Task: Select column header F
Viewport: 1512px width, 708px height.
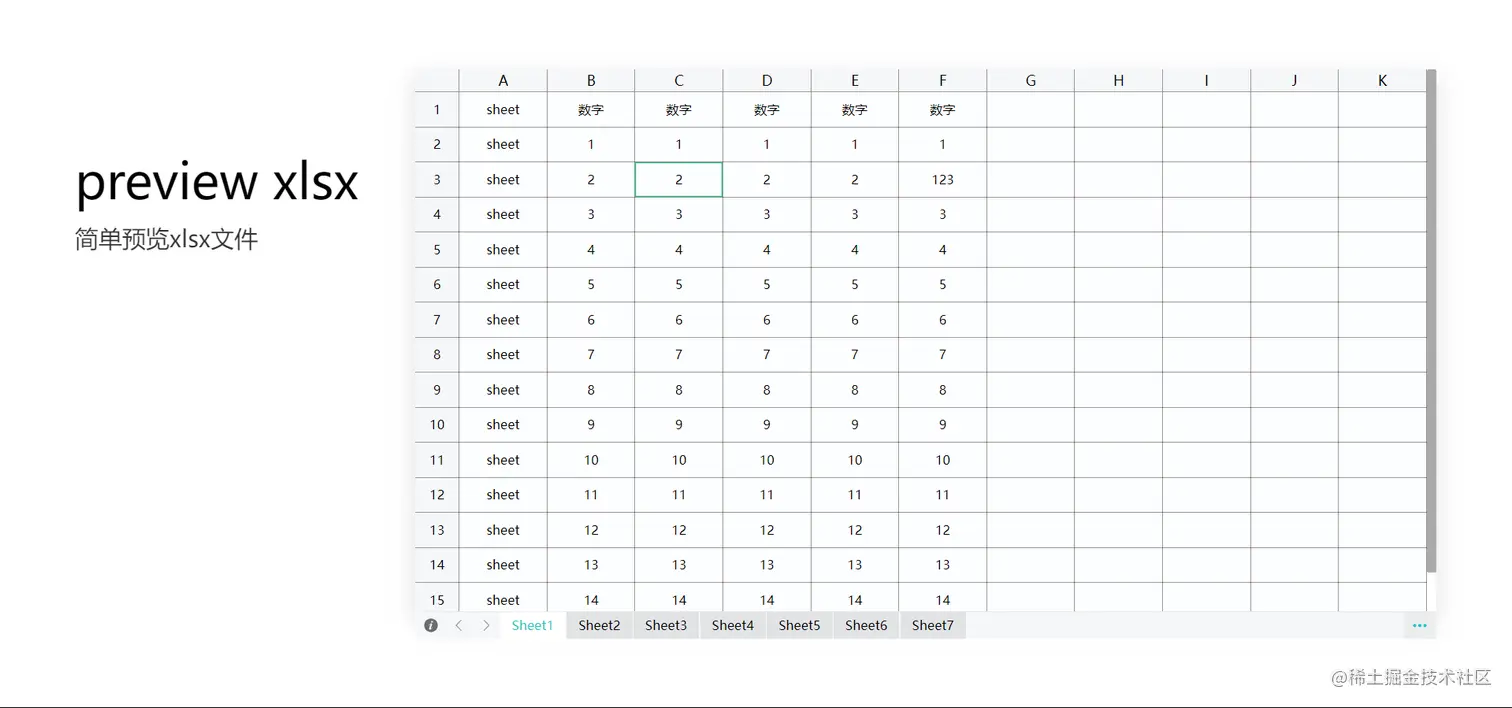Action: tap(942, 79)
